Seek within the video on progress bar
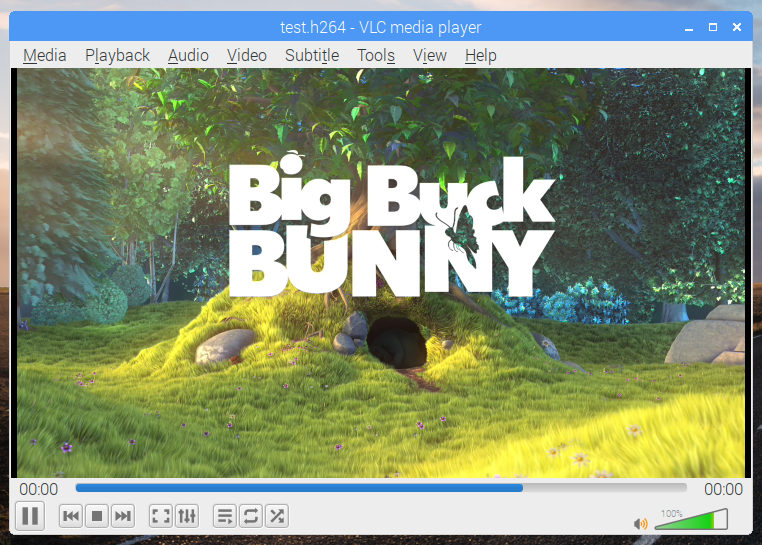 (x=381, y=488)
